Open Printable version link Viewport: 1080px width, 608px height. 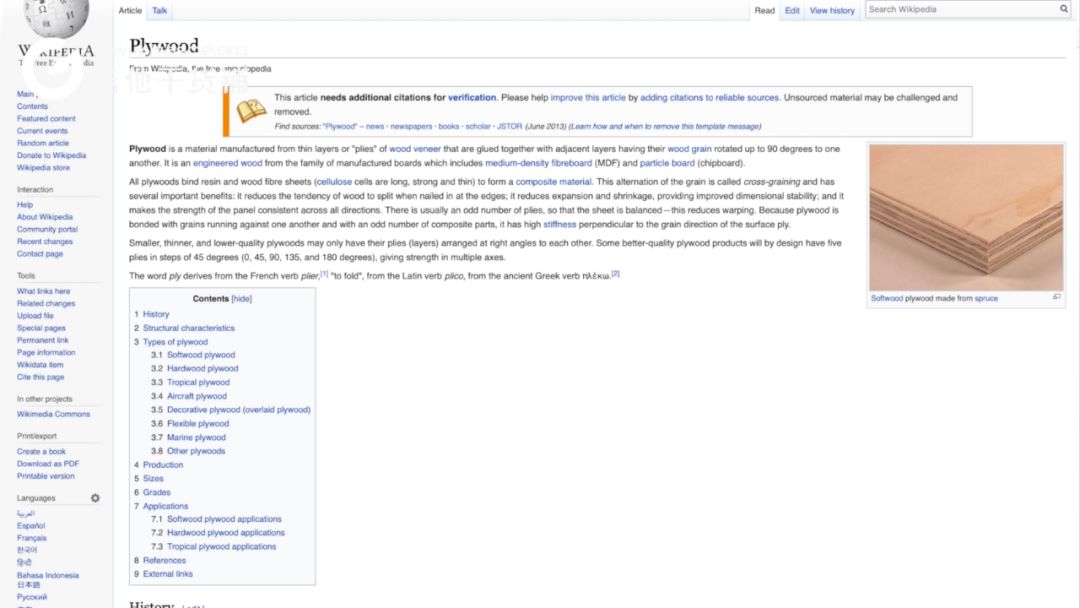coord(46,476)
